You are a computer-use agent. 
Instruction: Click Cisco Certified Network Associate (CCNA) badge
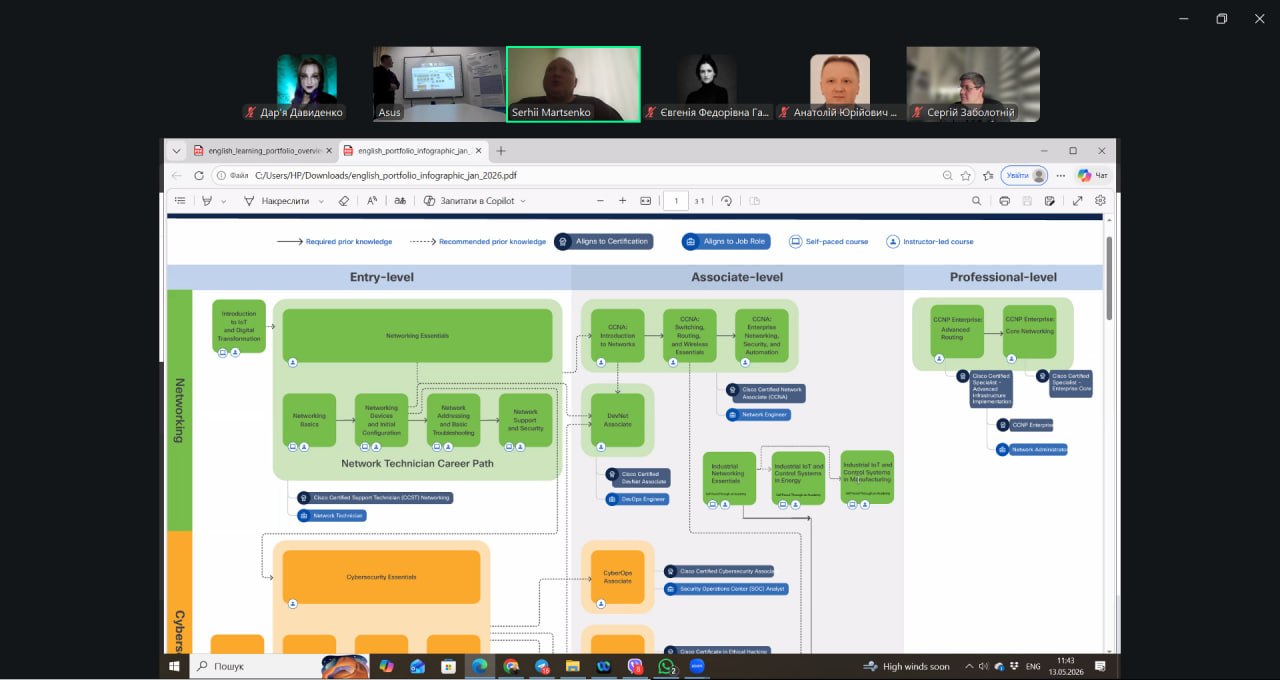(x=765, y=392)
